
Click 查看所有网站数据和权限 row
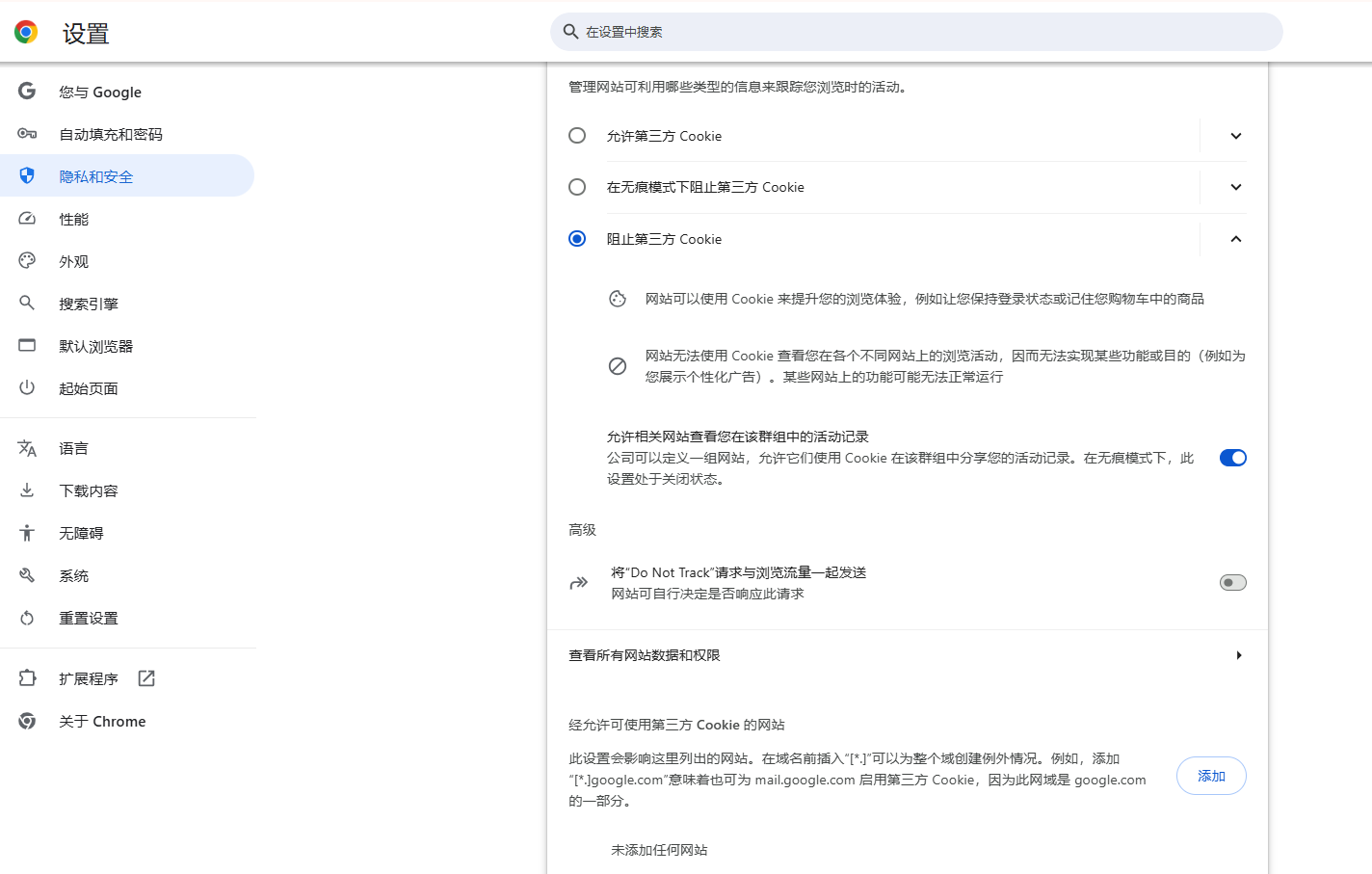pyautogui.click(x=908, y=655)
